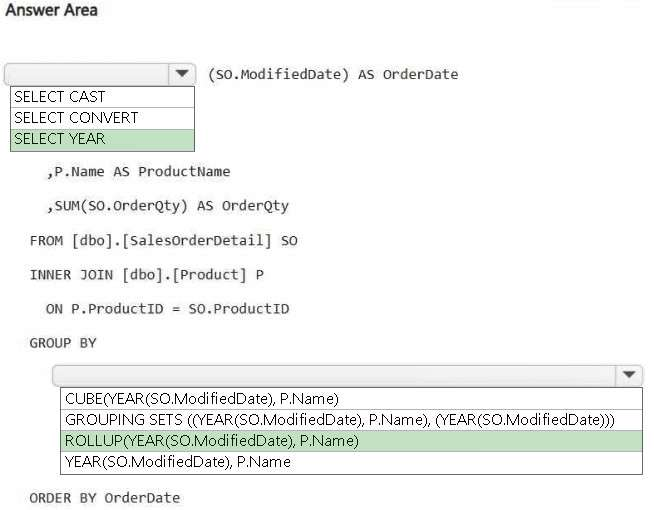Viewport: 654px width, 510px height.
Task: Click the Answer Area heading
Action: [x=52, y=10]
